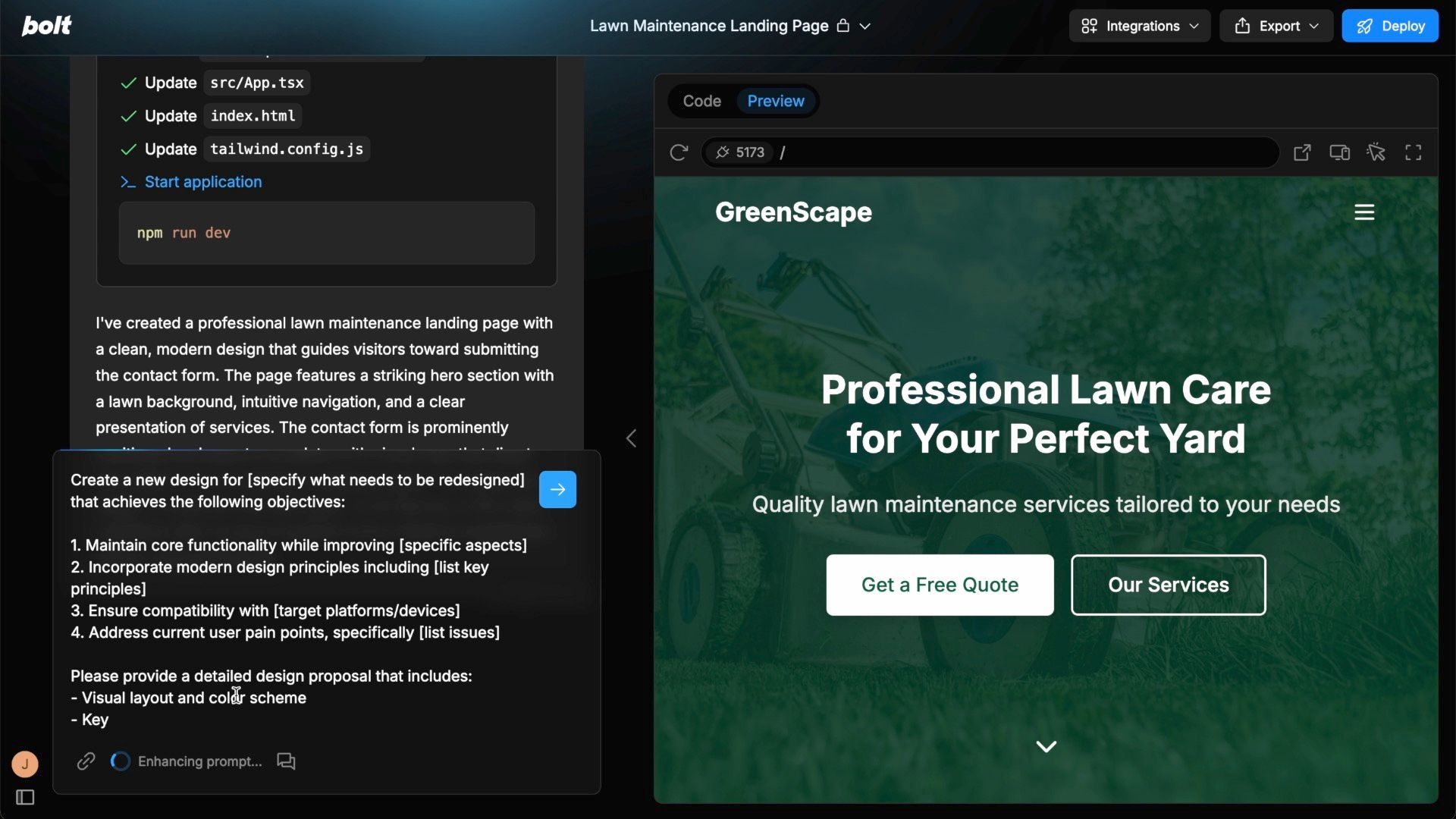This screenshot has width=1456, height=819.
Task: Attach a file with the link icon
Action: coord(86,761)
